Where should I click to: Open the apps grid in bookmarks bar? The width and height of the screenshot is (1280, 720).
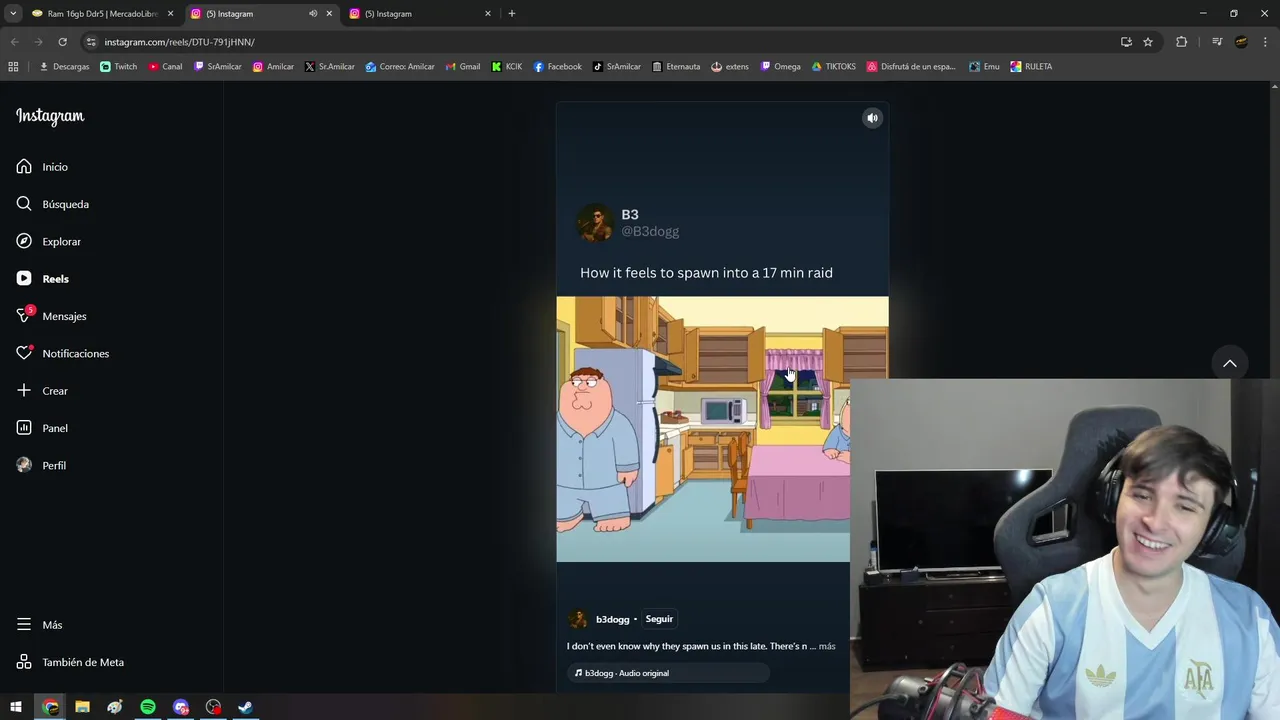[13, 67]
